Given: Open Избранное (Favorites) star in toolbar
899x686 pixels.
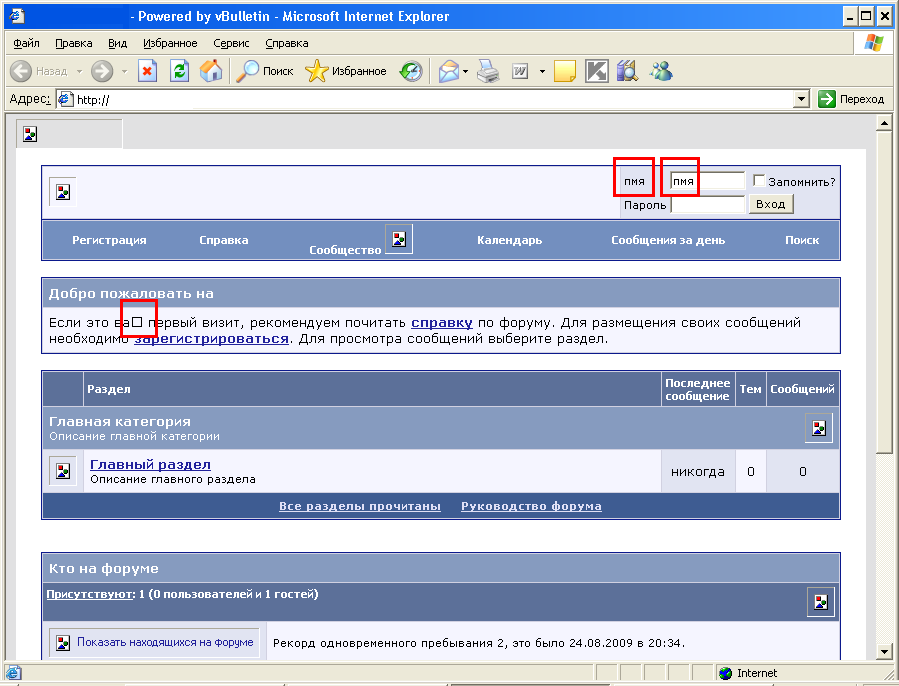Looking at the screenshot, I should (346, 71).
